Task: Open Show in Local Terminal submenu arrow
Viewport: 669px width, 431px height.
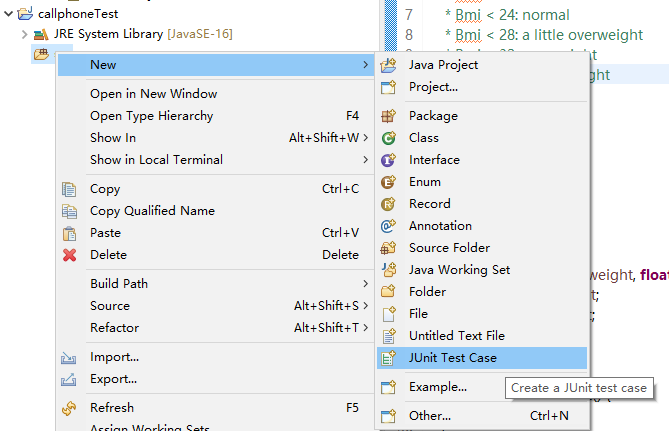Action: [366, 160]
